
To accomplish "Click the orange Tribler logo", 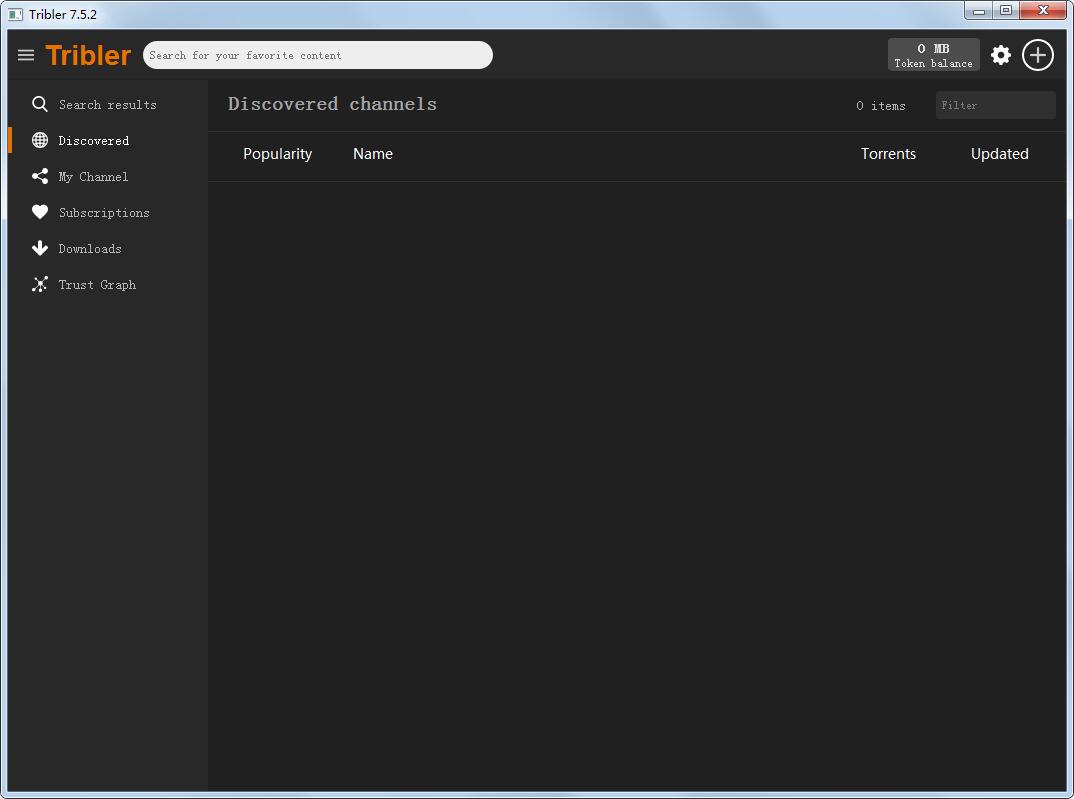I will click(x=88, y=55).
